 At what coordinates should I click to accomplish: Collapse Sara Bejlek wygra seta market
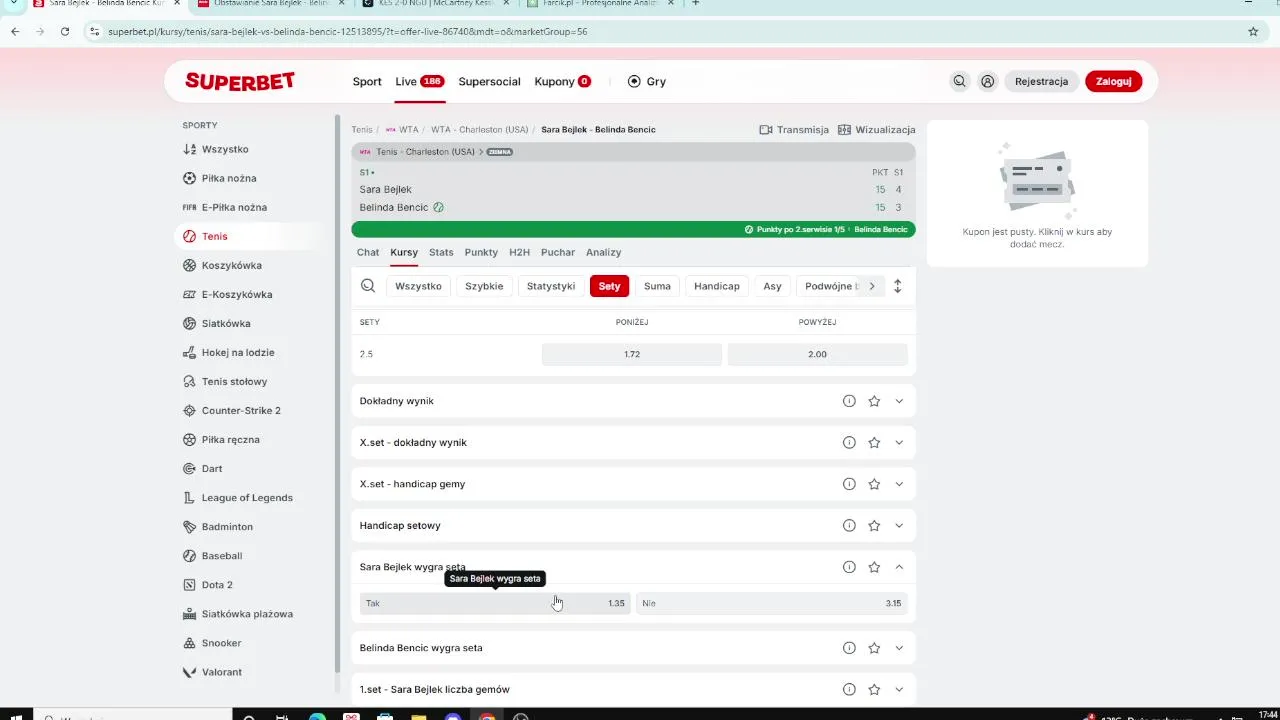pyautogui.click(x=899, y=567)
